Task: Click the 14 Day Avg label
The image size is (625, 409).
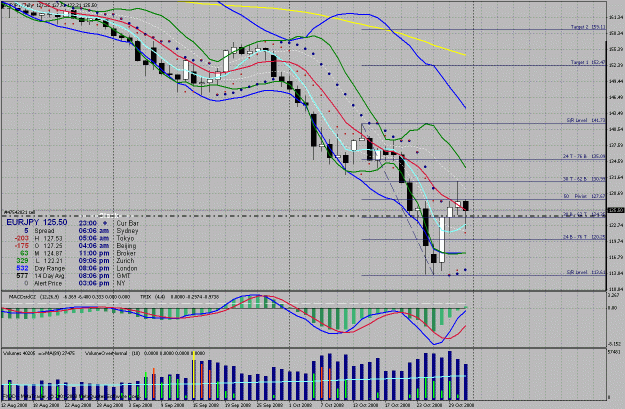Action: [49, 276]
